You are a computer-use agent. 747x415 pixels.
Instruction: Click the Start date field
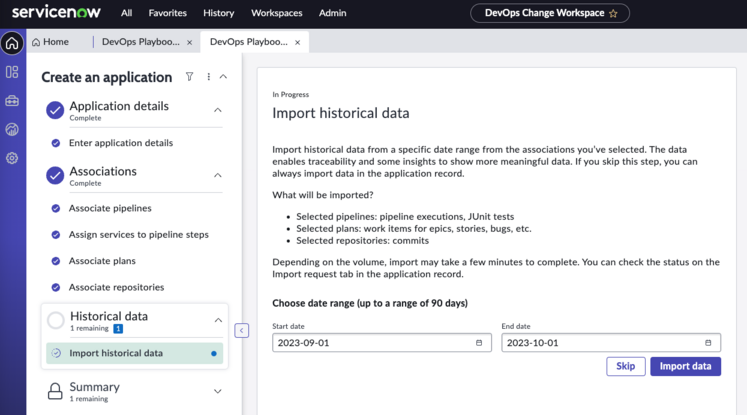click(x=382, y=343)
